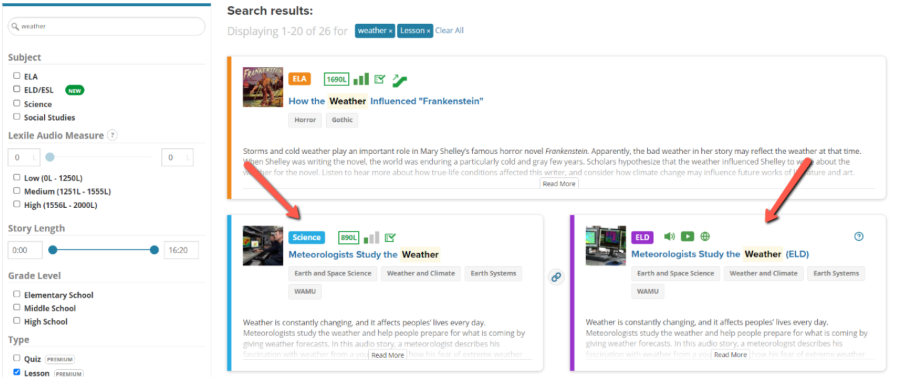The height and width of the screenshot is (384, 913).
Task: Click the chain link icon between cards
Action: click(556, 277)
